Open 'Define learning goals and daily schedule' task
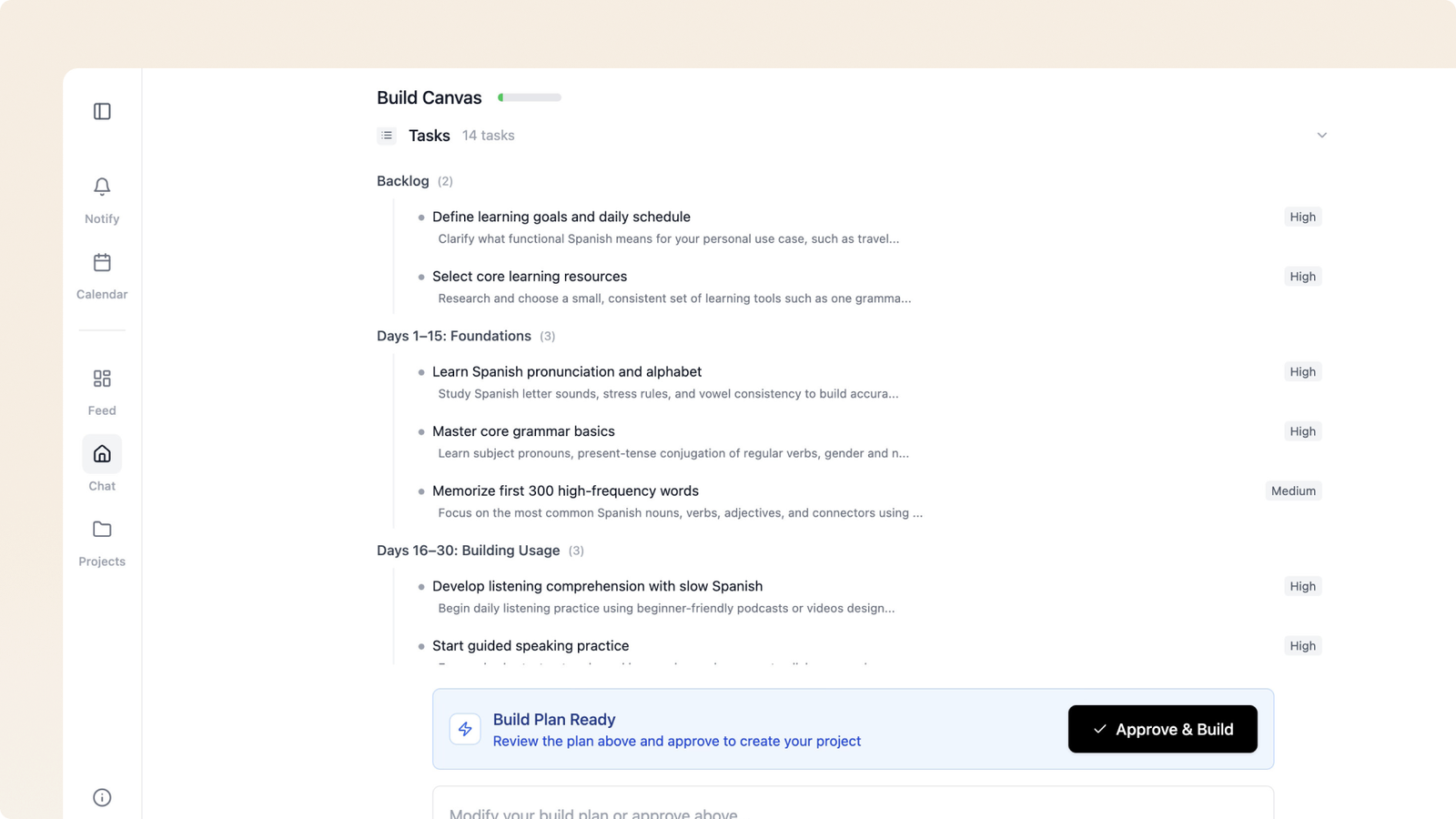1456x819 pixels. (561, 217)
